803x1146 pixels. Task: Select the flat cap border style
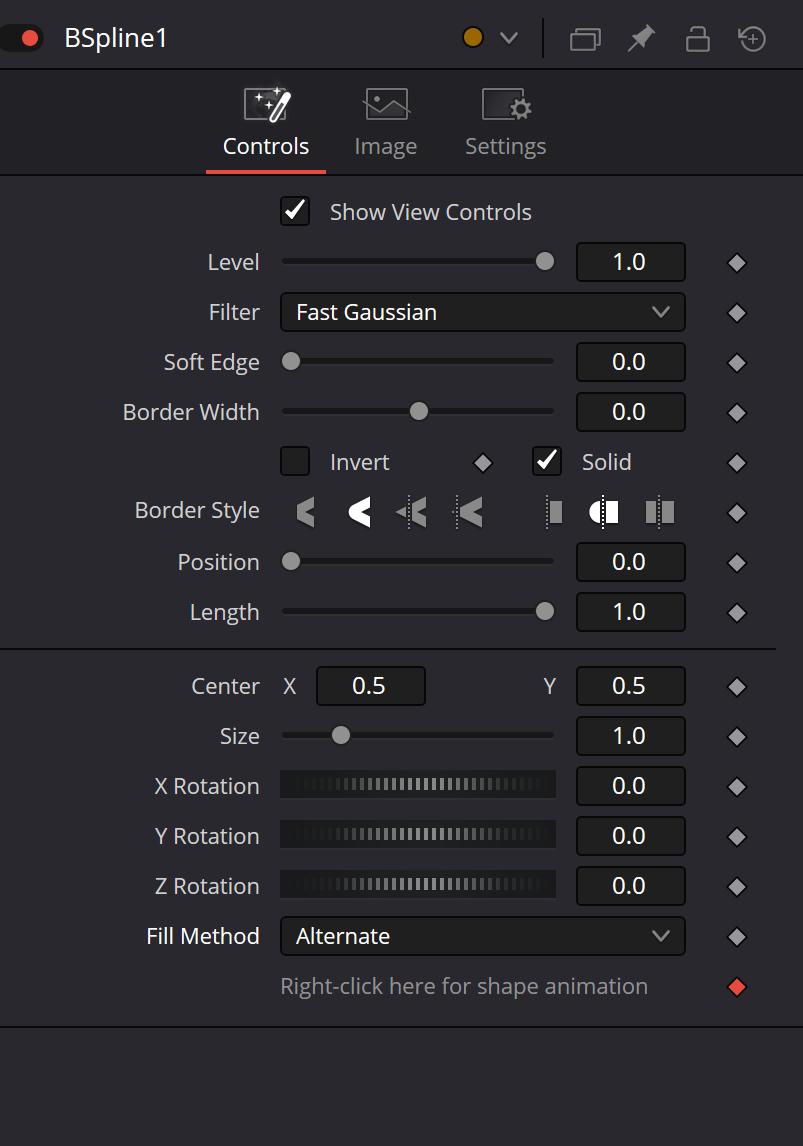tap(555, 512)
